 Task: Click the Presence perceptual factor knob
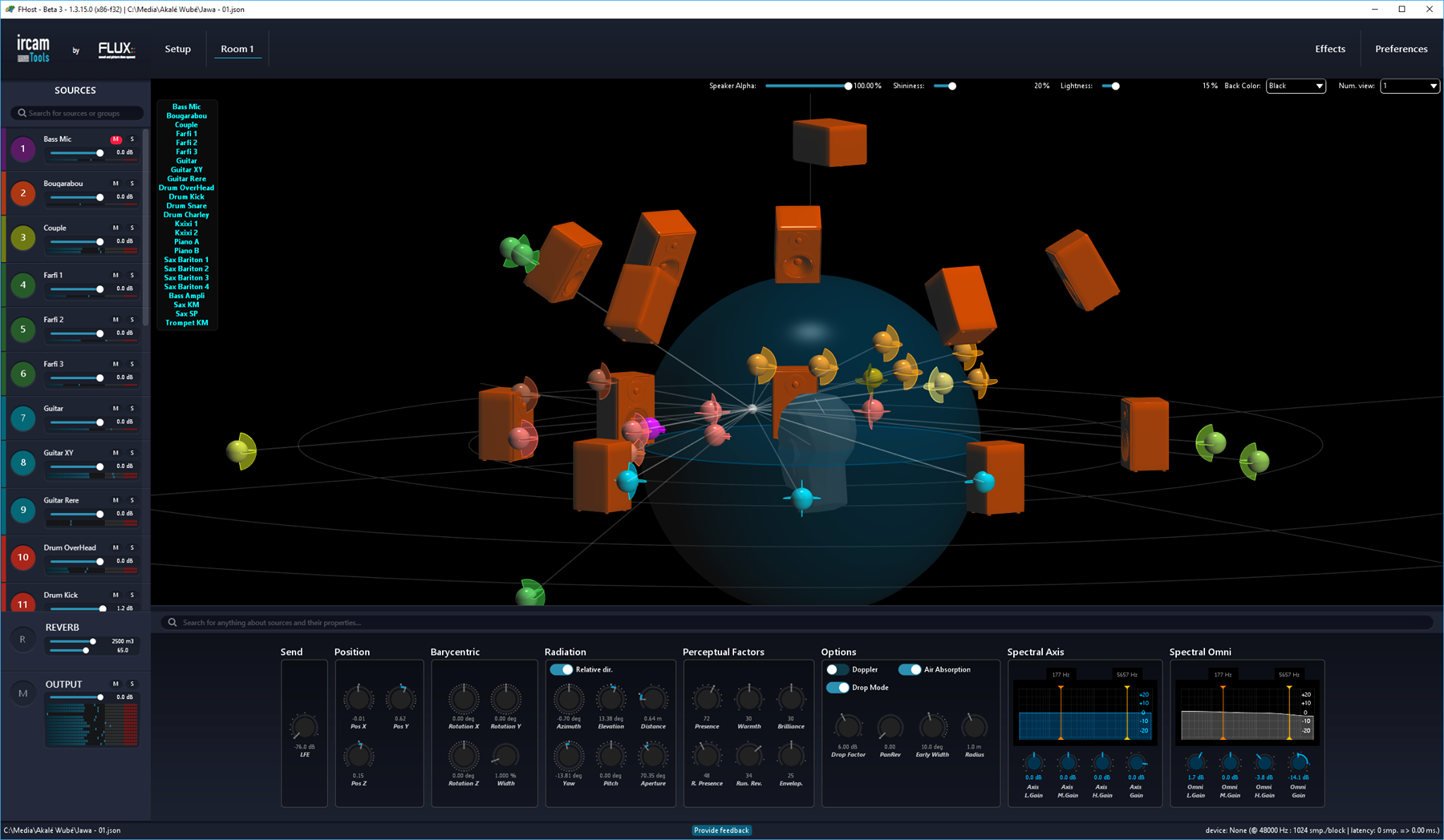click(x=706, y=699)
